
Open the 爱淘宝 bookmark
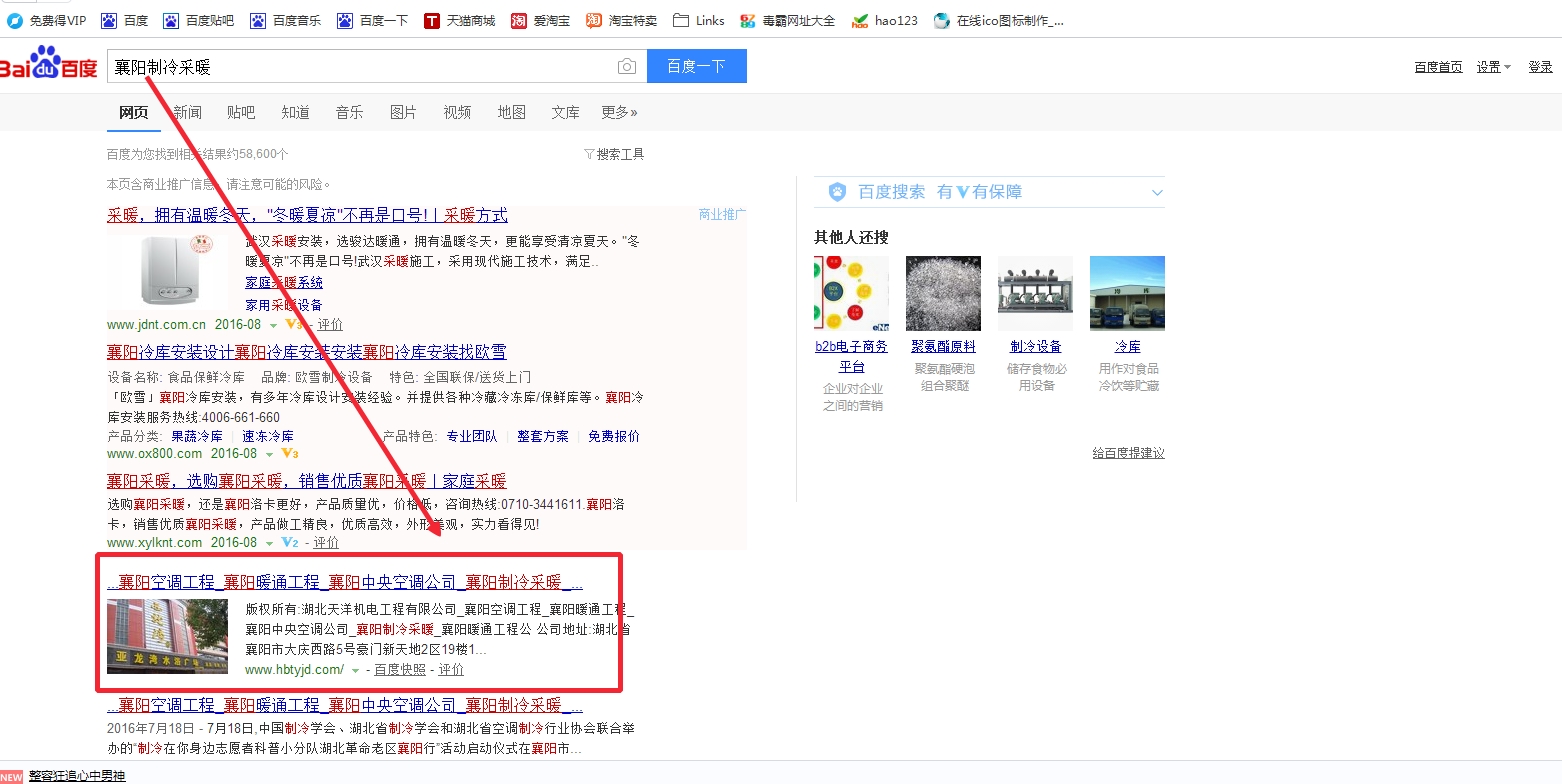tap(541, 20)
